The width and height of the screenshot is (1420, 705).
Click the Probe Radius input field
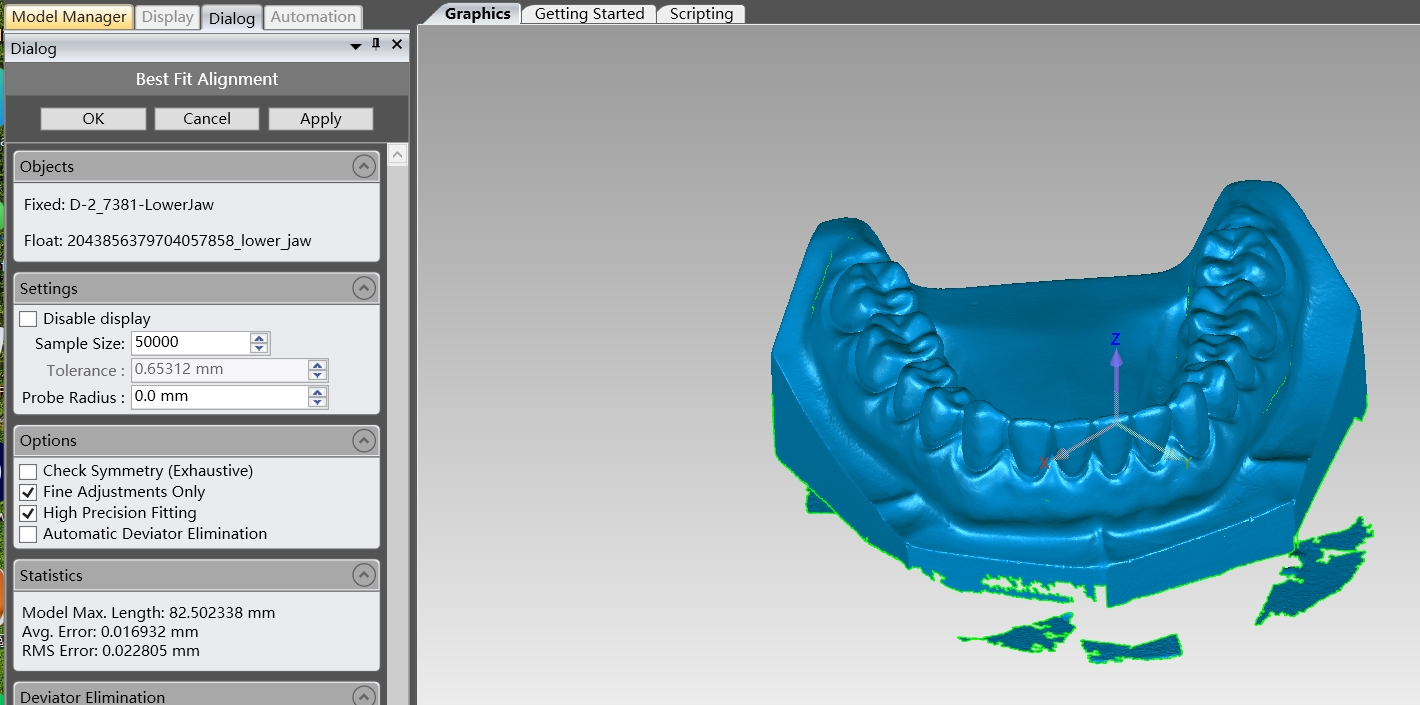tap(219, 397)
